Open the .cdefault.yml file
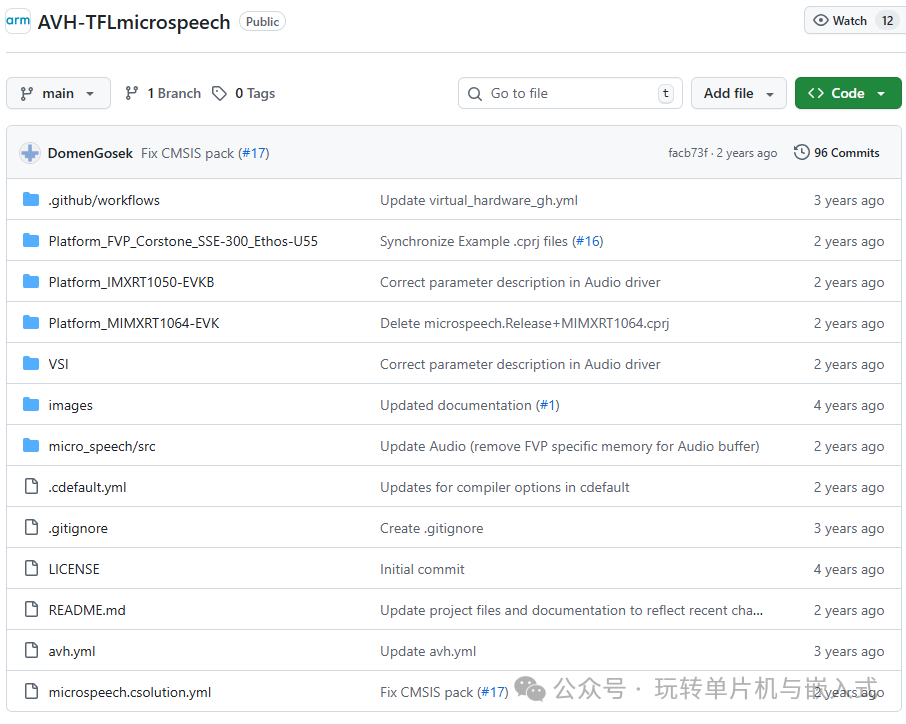 click(x=87, y=488)
